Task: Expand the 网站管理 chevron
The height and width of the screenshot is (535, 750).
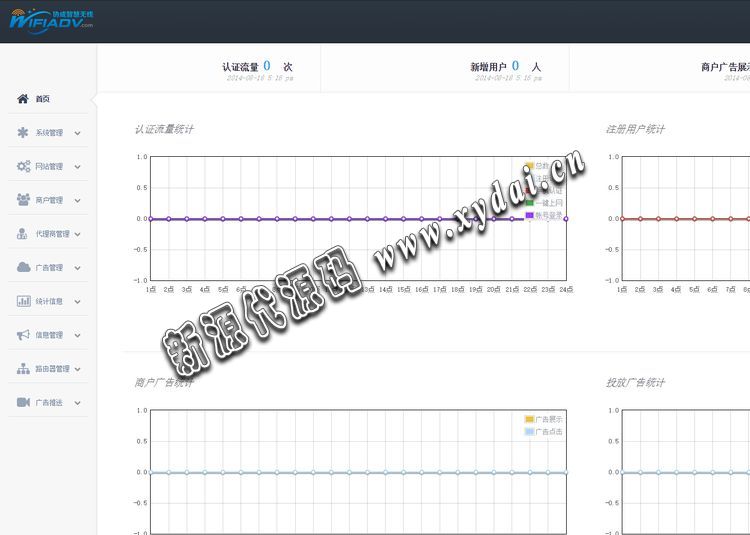Action: coord(77,167)
